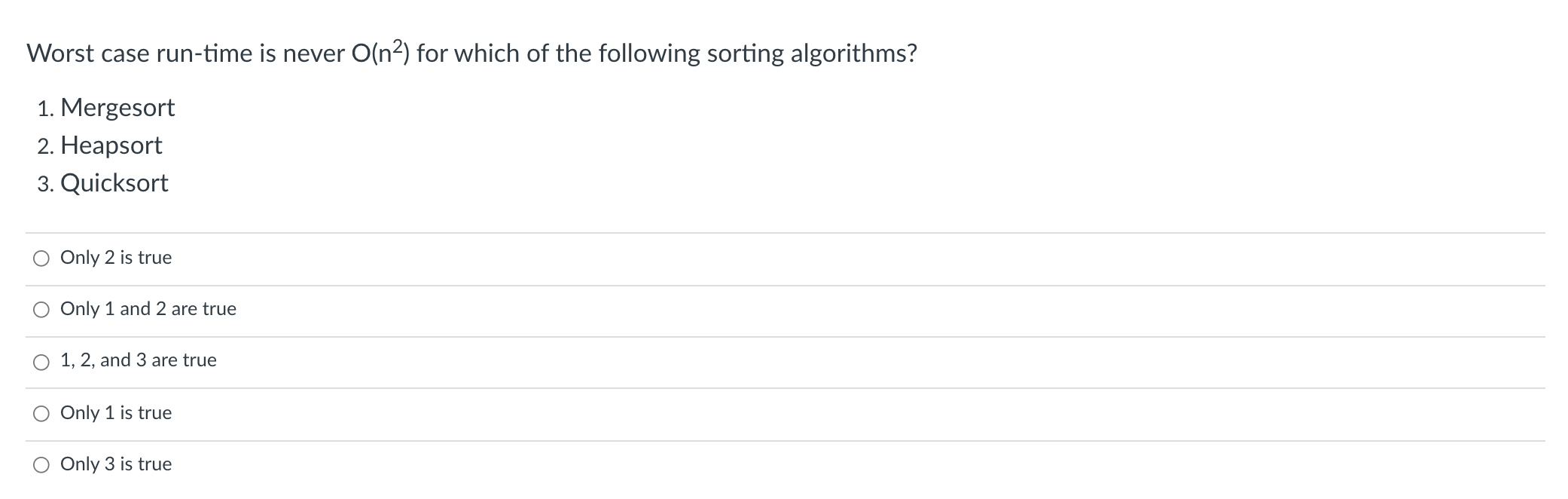Click the Mergesort list item
The height and width of the screenshot is (499, 1568).
117,108
